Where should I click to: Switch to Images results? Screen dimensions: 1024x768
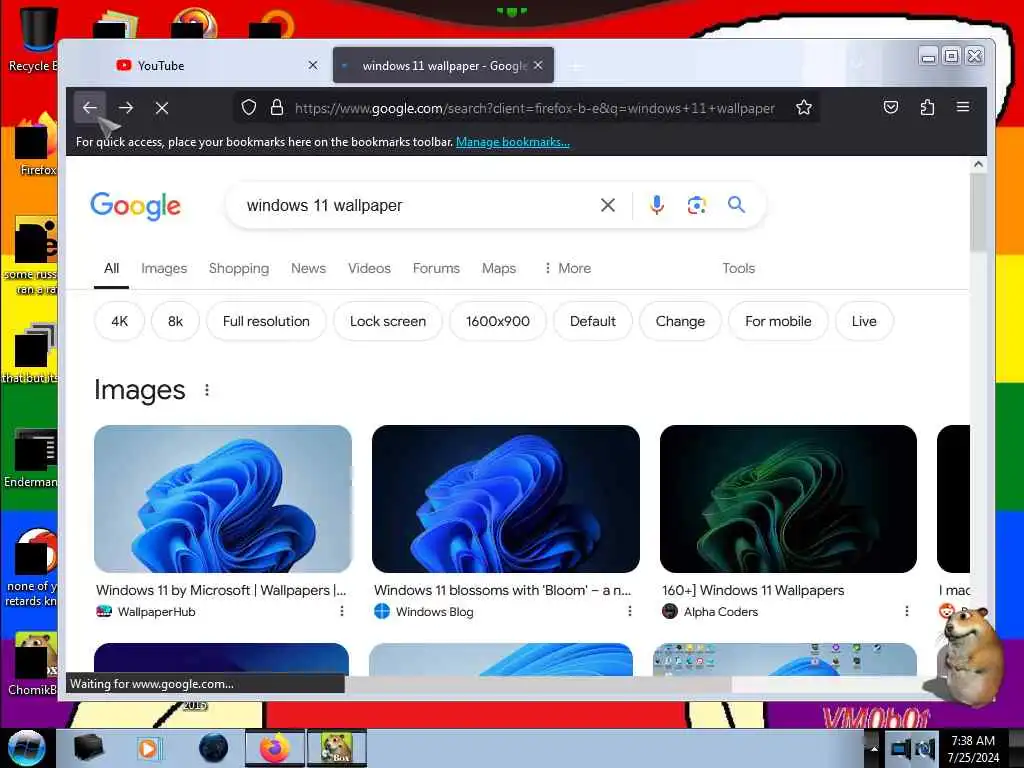(x=164, y=268)
